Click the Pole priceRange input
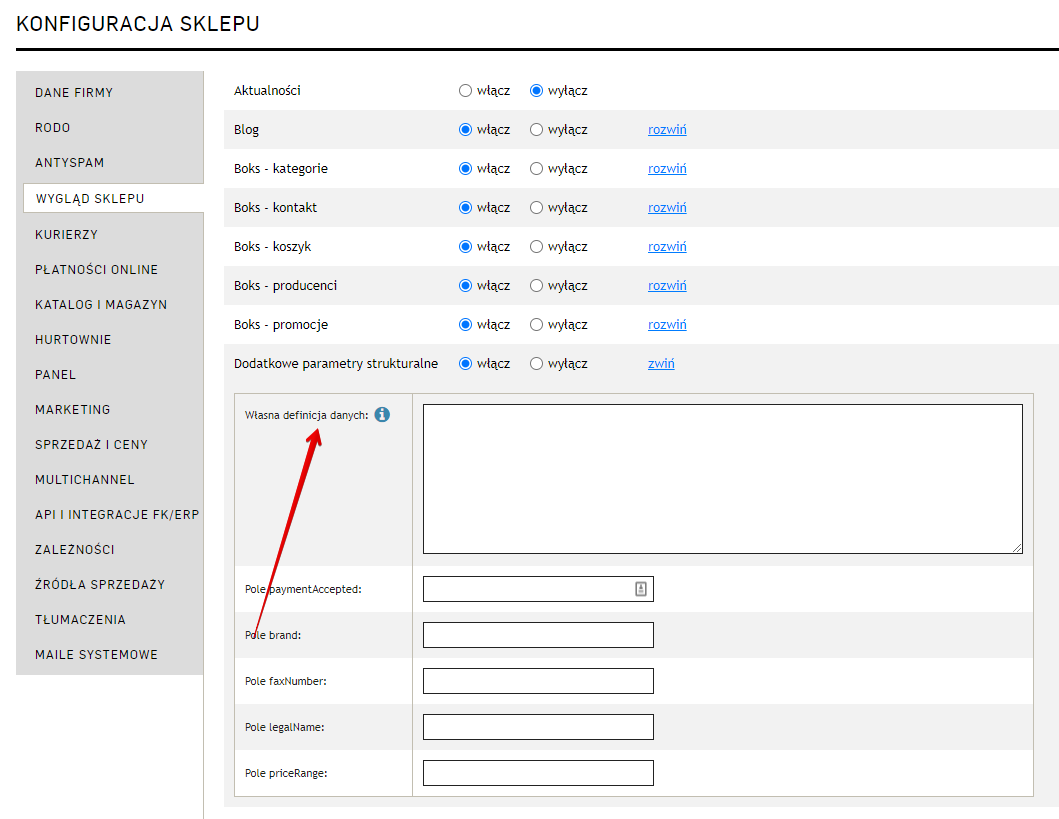The image size is (1059, 819). point(538,773)
